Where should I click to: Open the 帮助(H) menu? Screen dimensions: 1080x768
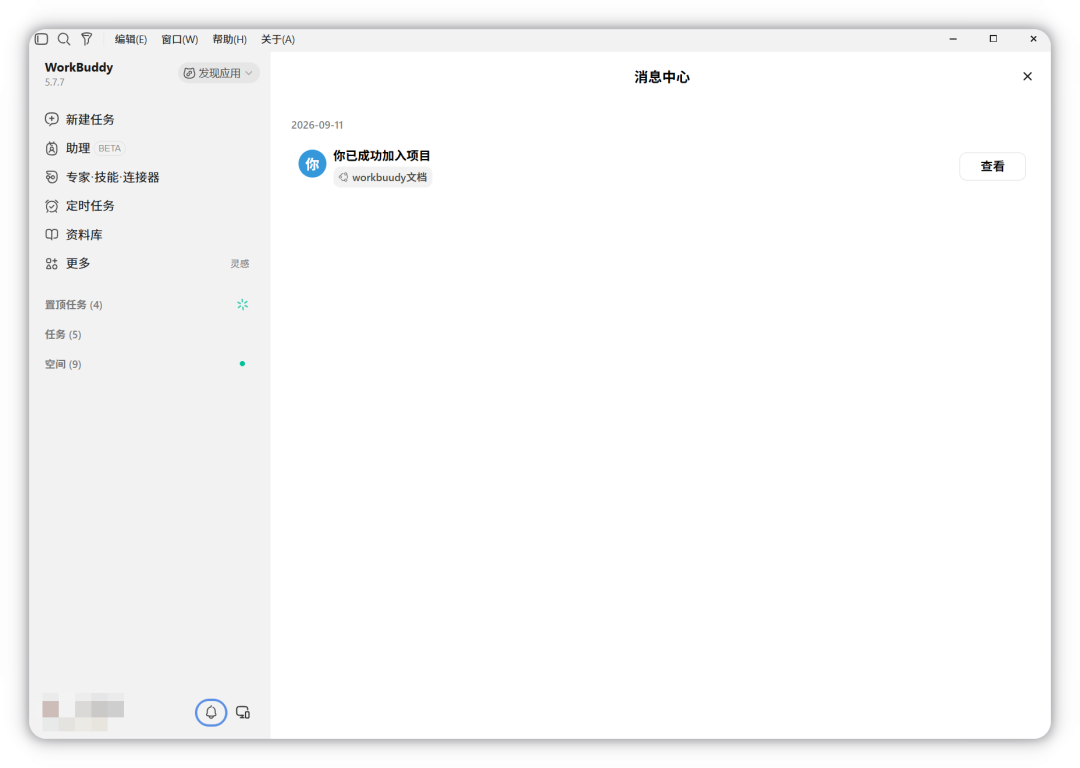click(229, 39)
